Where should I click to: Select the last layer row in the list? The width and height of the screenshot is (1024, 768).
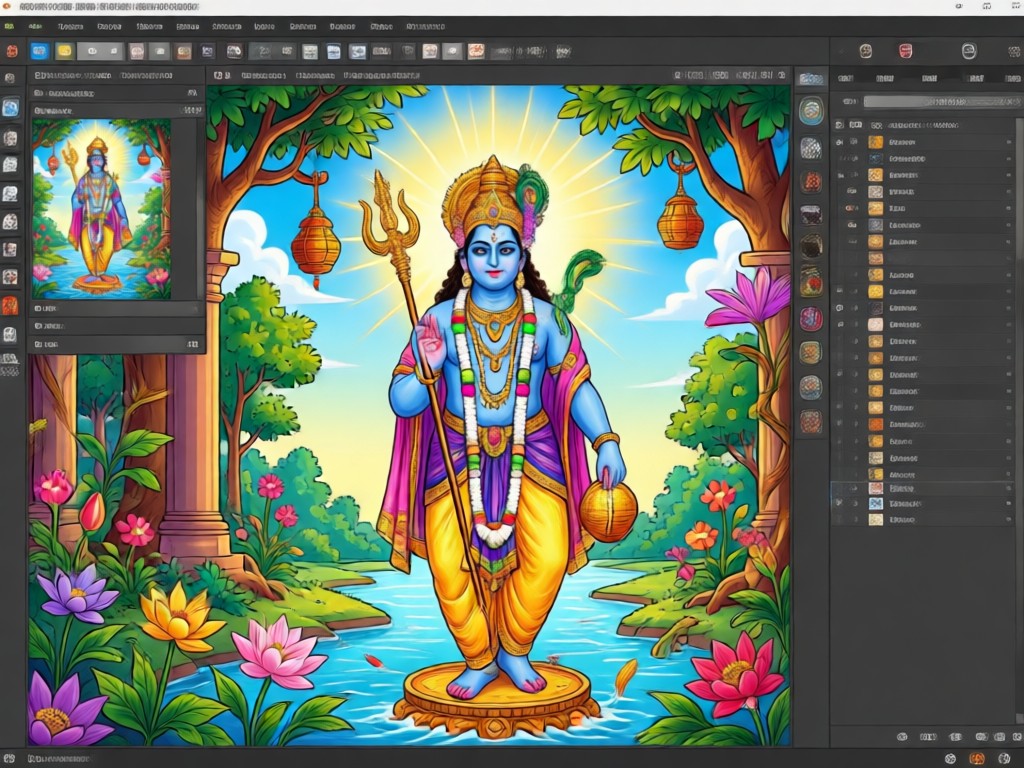(x=922, y=520)
